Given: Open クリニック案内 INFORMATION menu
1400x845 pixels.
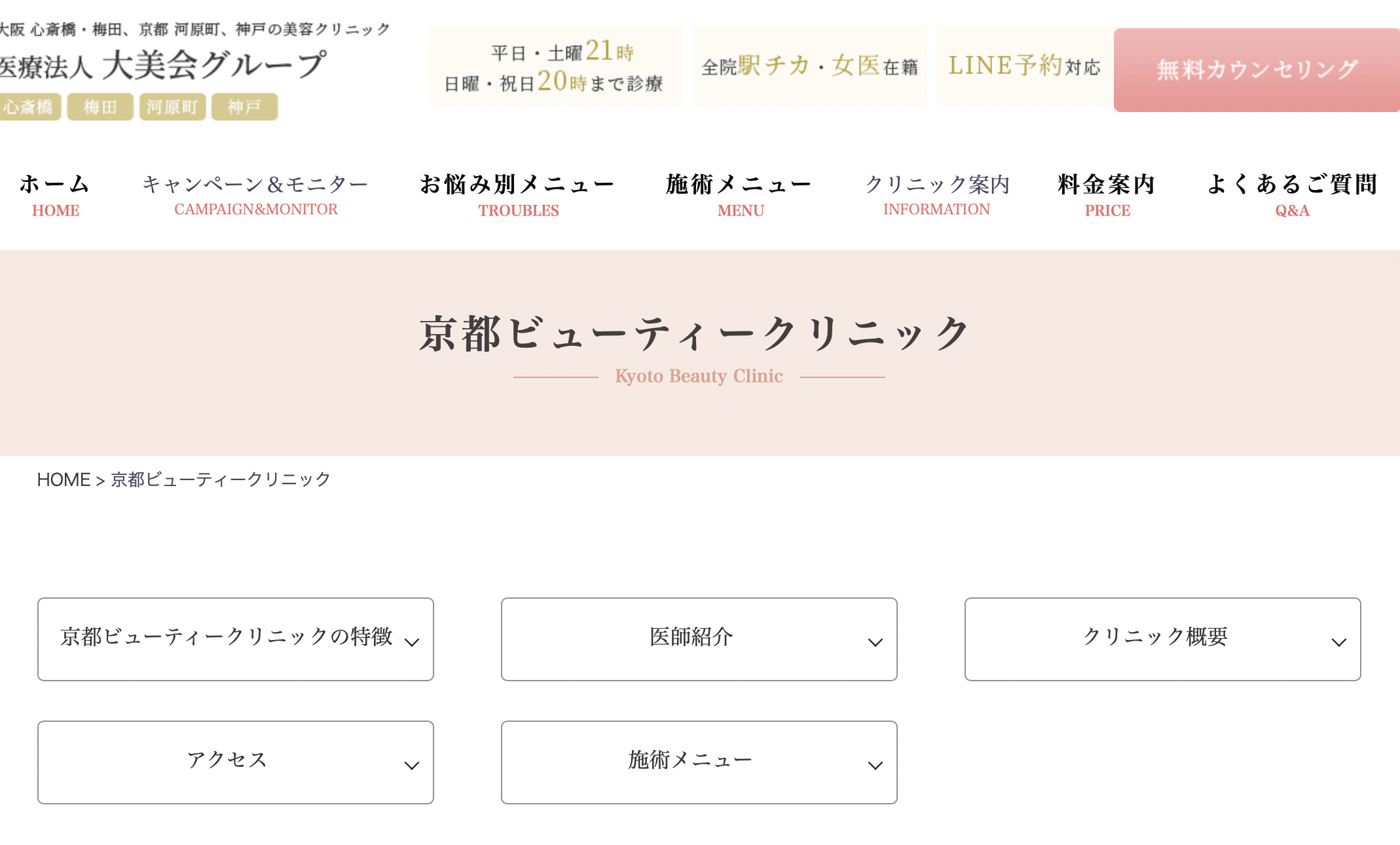Looking at the screenshot, I should (937, 194).
